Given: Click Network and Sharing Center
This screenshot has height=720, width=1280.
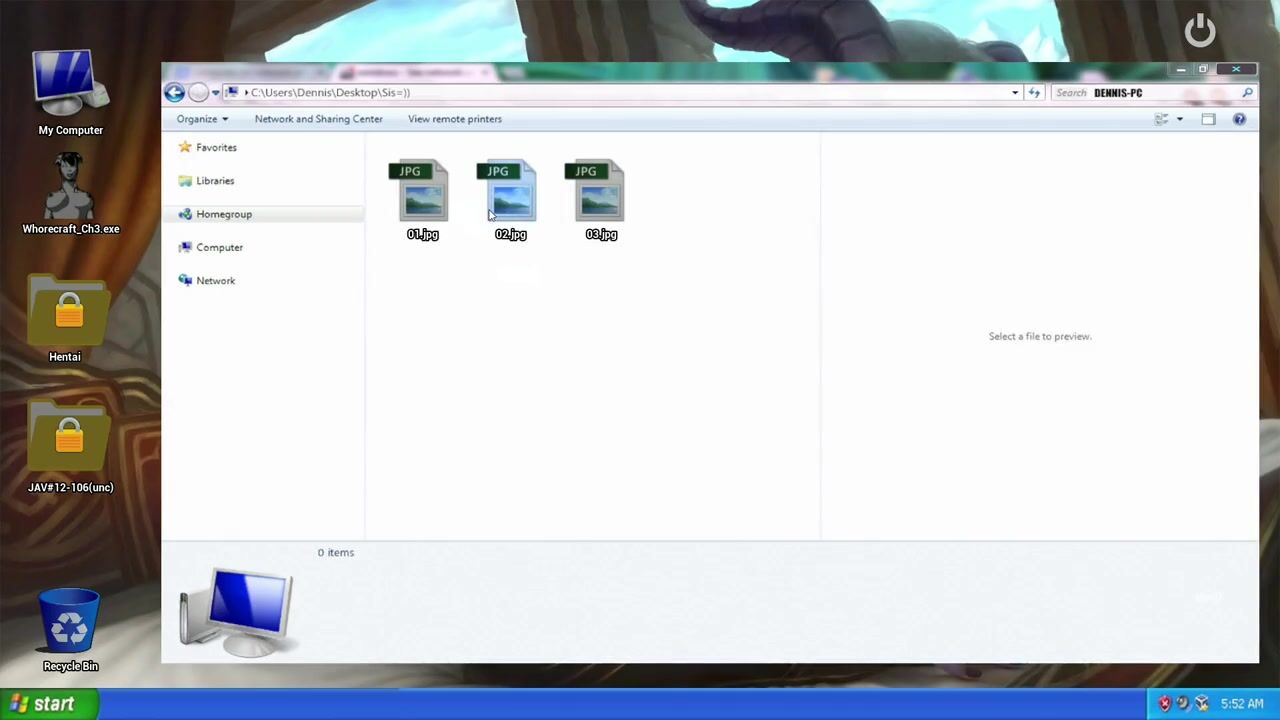Looking at the screenshot, I should [318, 119].
